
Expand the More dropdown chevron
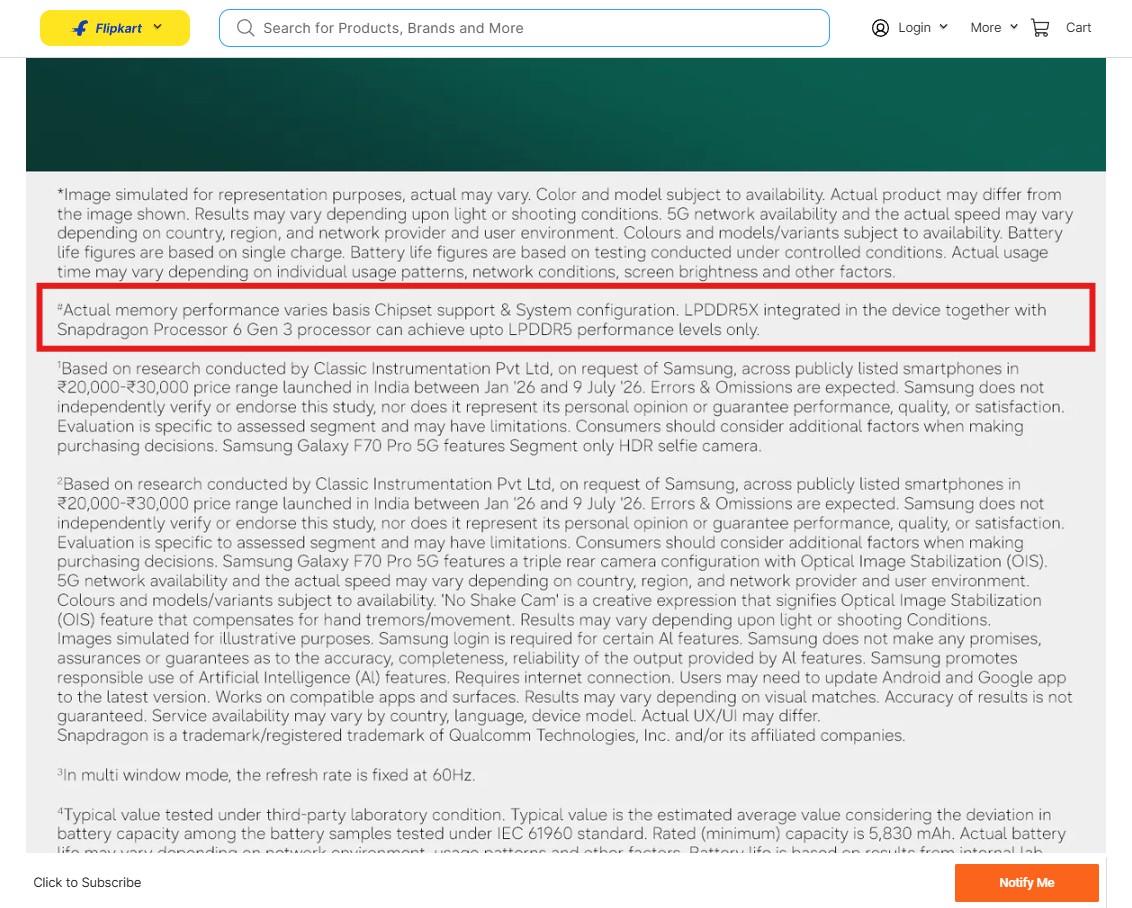[1014, 27]
